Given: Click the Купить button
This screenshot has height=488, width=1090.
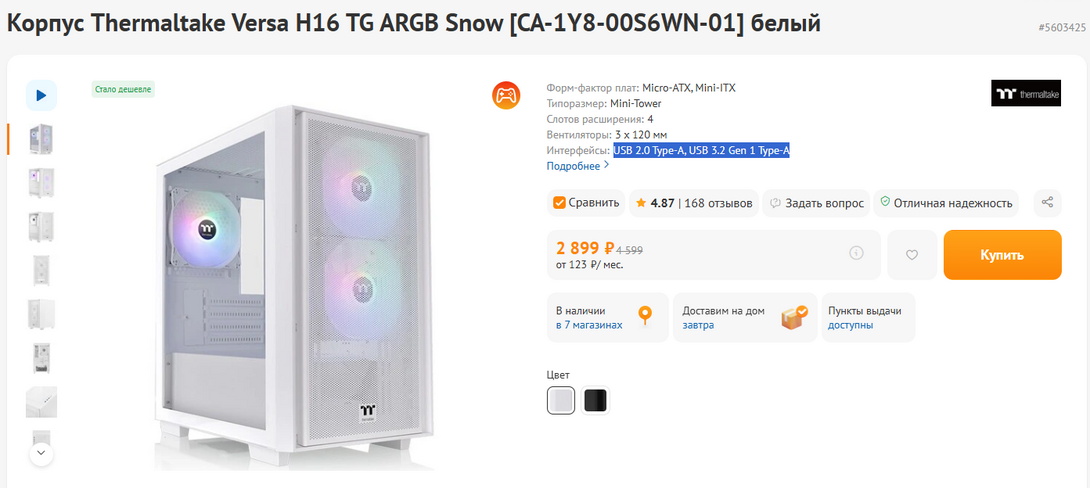Looking at the screenshot, I should click(x=1002, y=255).
